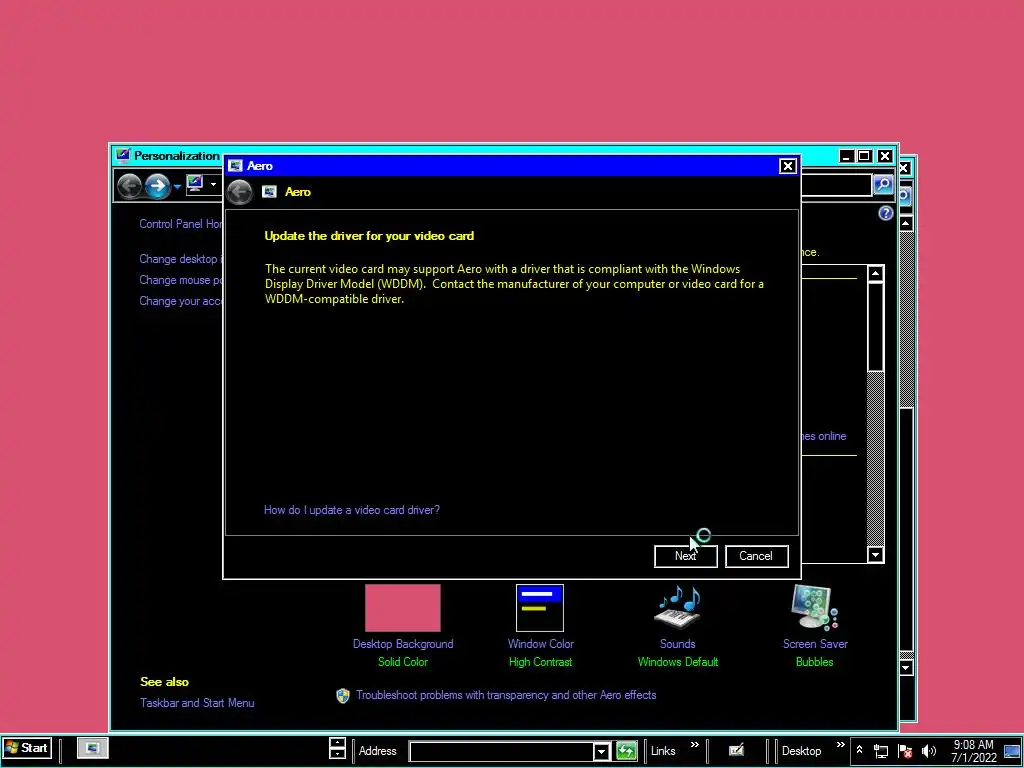Image resolution: width=1024 pixels, height=768 pixels.
Task: Click the volume speaker tray icon
Action: [x=928, y=751]
